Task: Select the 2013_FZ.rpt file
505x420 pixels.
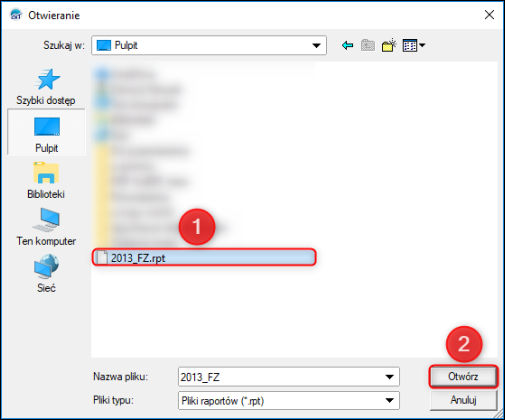Action: point(204,258)
